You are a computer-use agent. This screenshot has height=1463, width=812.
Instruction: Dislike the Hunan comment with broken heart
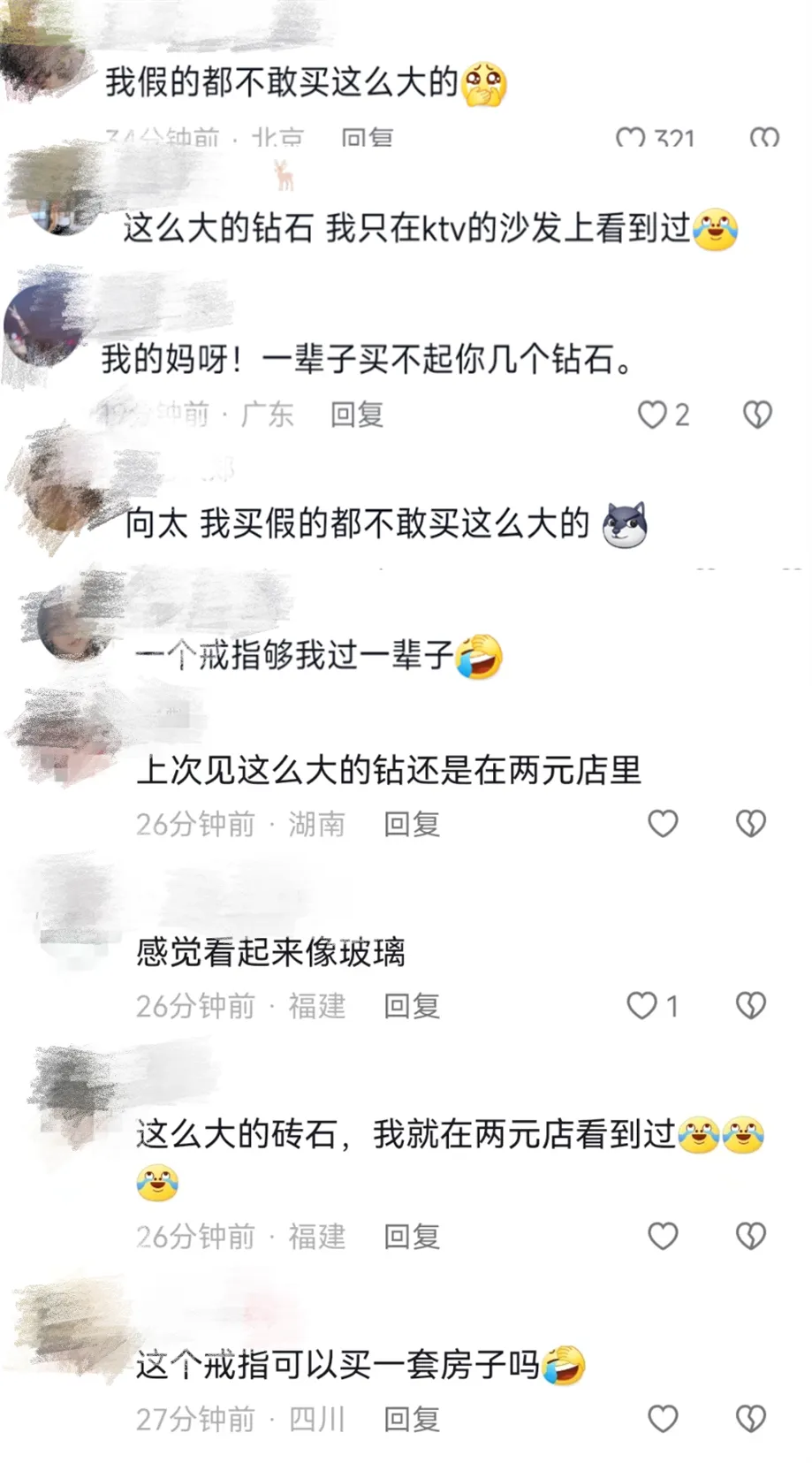751,824
